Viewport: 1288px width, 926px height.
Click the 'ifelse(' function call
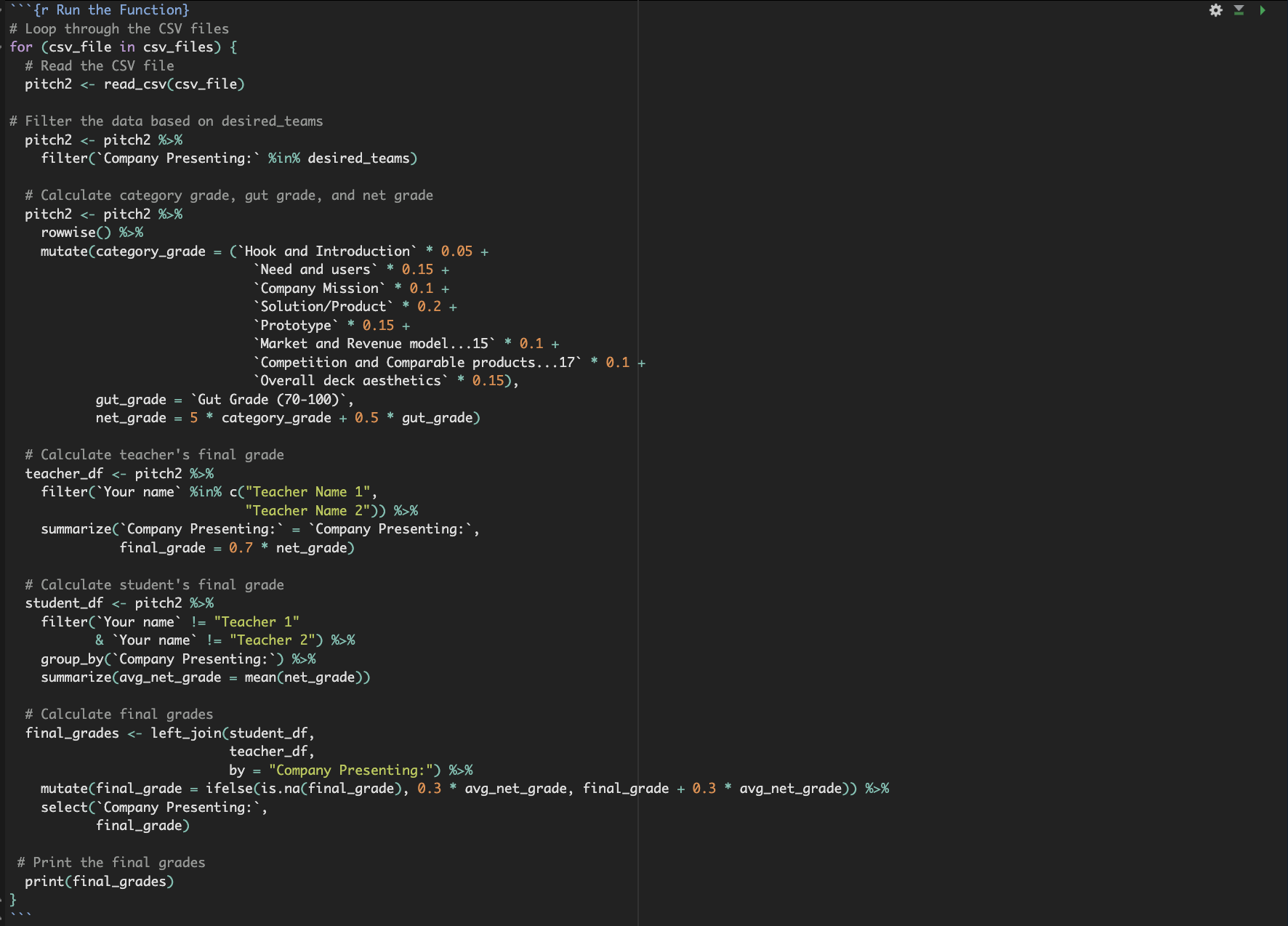233,788
